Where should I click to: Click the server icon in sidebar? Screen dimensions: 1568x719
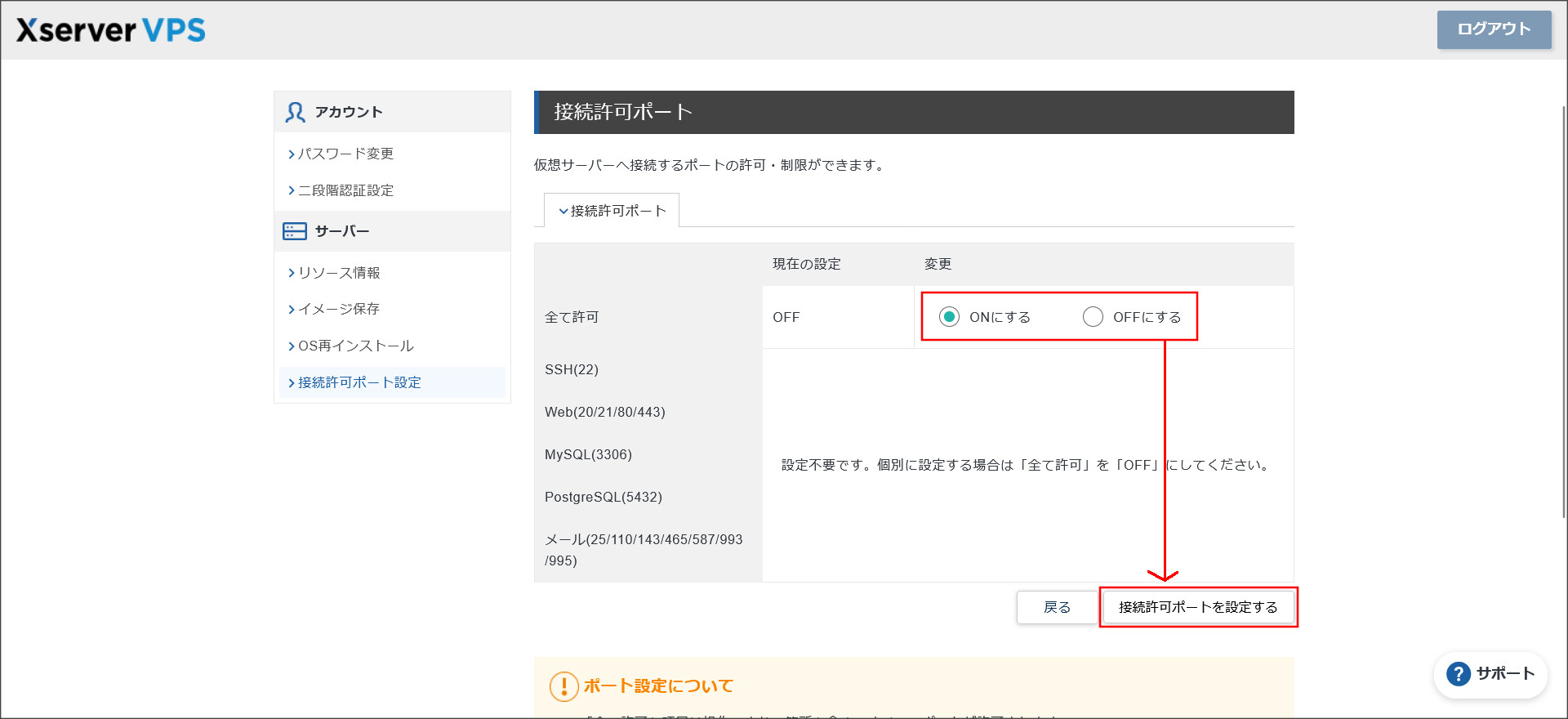click(x=295, y=231)
